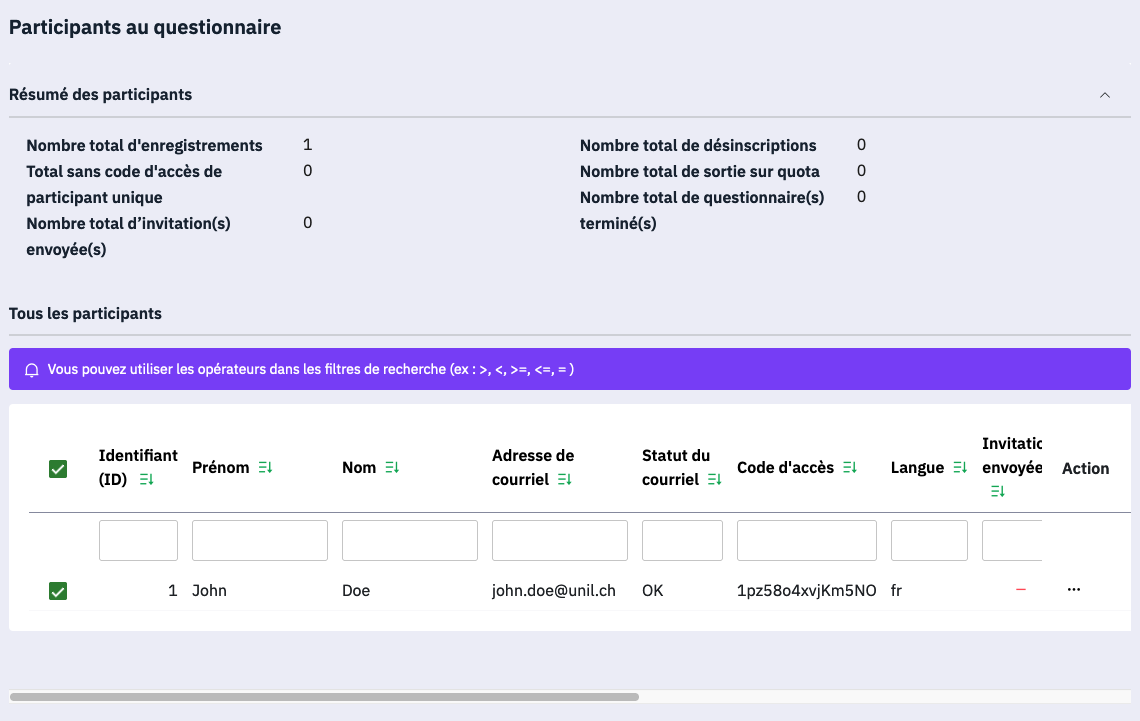Click the horizontal scrollbar at the bottom
This screenshot has width=1140, height=721.
[324, 697]
